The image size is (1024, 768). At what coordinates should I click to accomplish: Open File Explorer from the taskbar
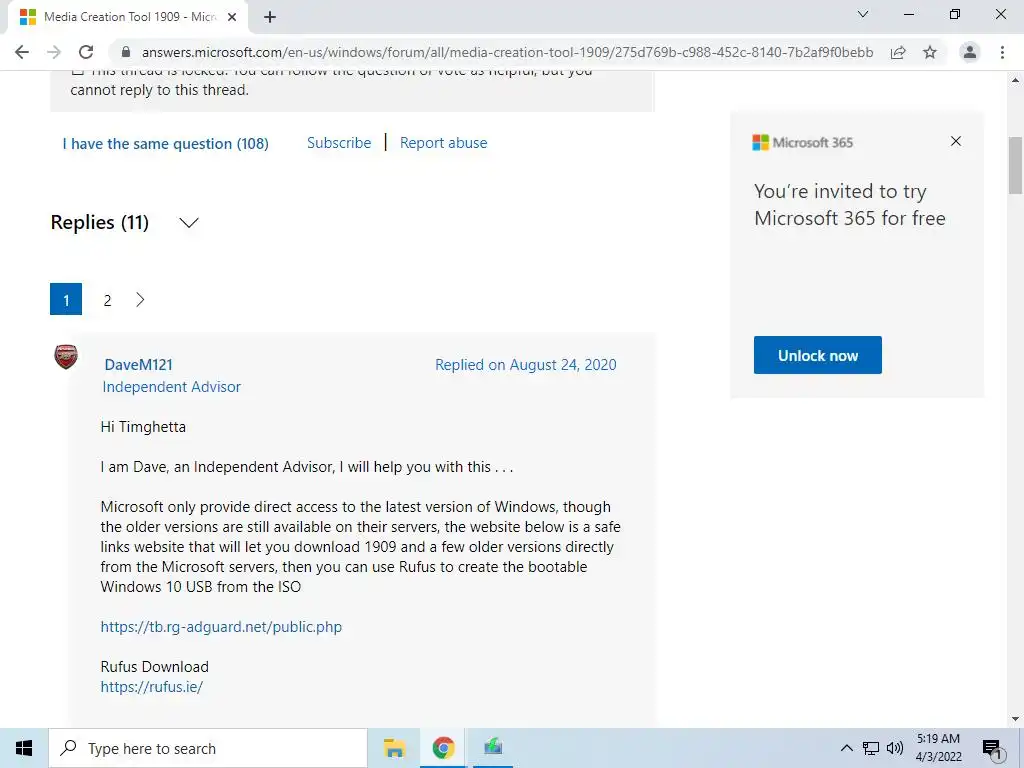click(x=394, y=748)
